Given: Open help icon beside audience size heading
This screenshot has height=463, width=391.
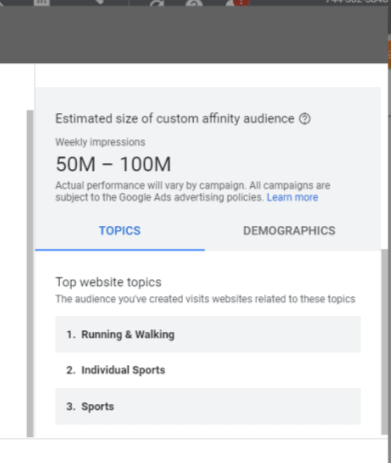Looking at the screenshot, I should 304,119.
